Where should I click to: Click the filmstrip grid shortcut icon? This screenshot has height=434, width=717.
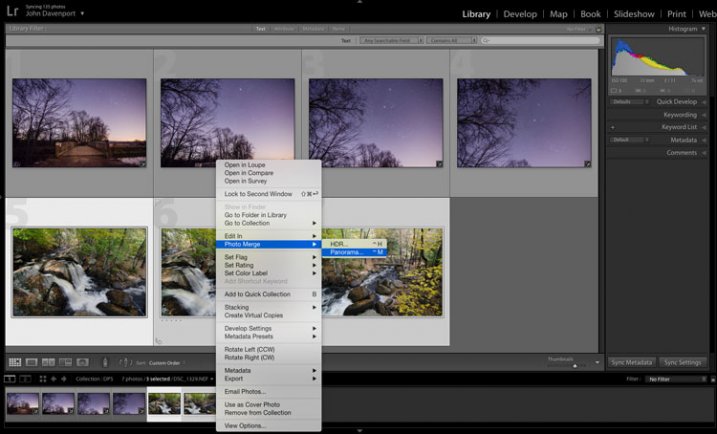tap(42, 379)
